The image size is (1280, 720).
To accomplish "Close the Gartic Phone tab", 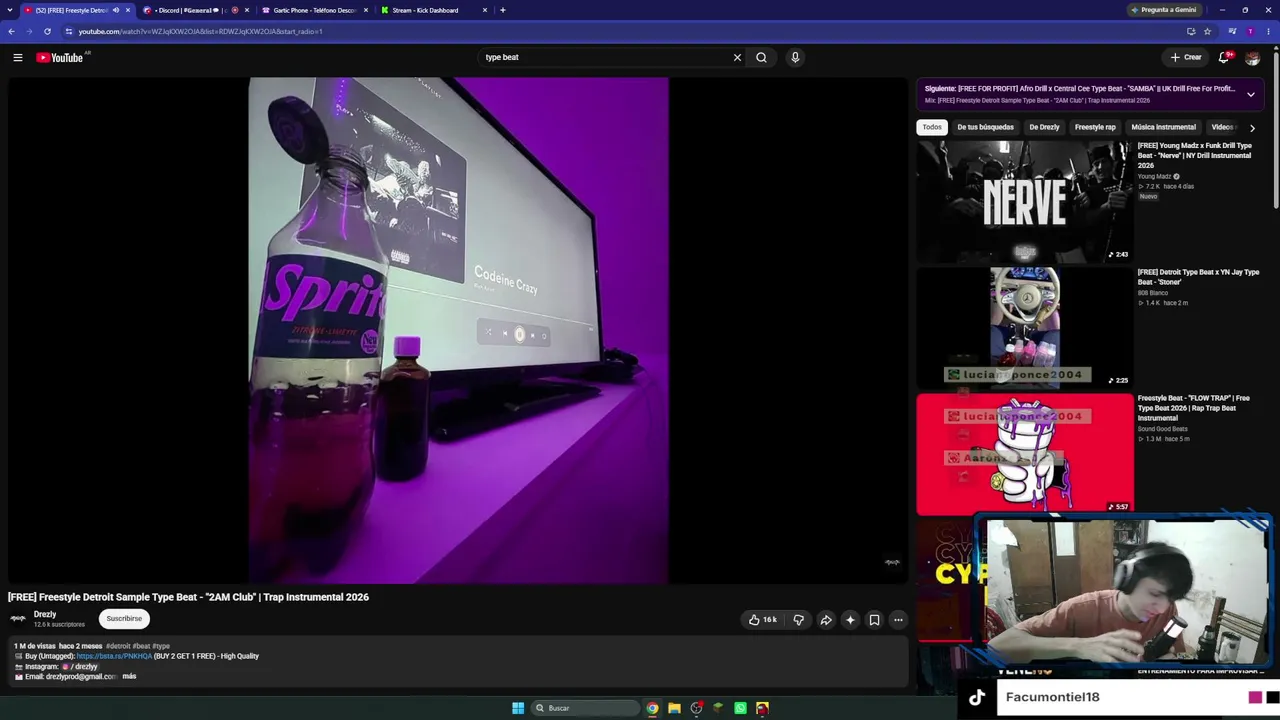I will (x=366, y=10).
